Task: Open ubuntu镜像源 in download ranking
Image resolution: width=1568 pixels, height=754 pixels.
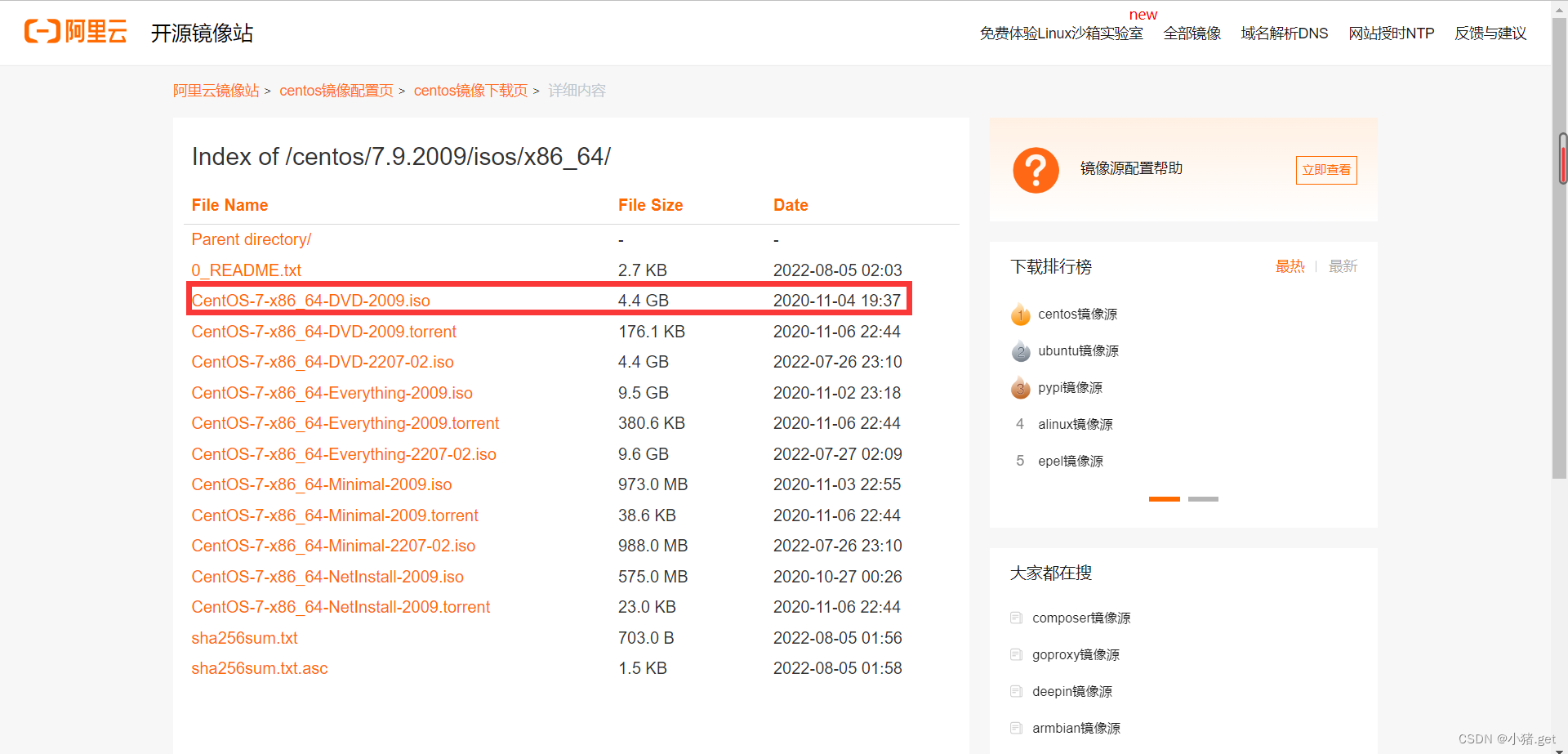Action: pyautogui.click(x=1078, y=351)
